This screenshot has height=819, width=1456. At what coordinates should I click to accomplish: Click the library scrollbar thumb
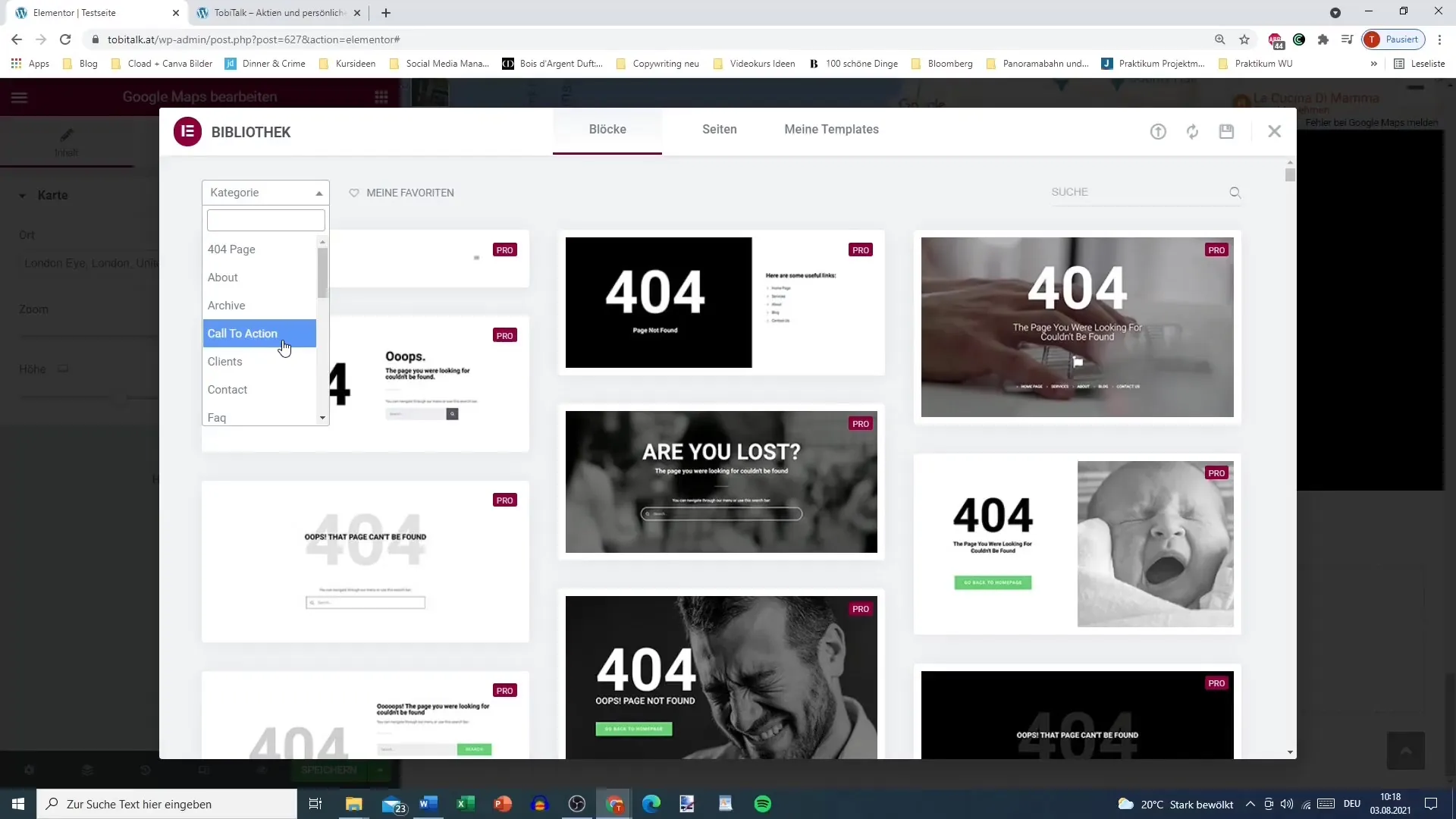1290,174
